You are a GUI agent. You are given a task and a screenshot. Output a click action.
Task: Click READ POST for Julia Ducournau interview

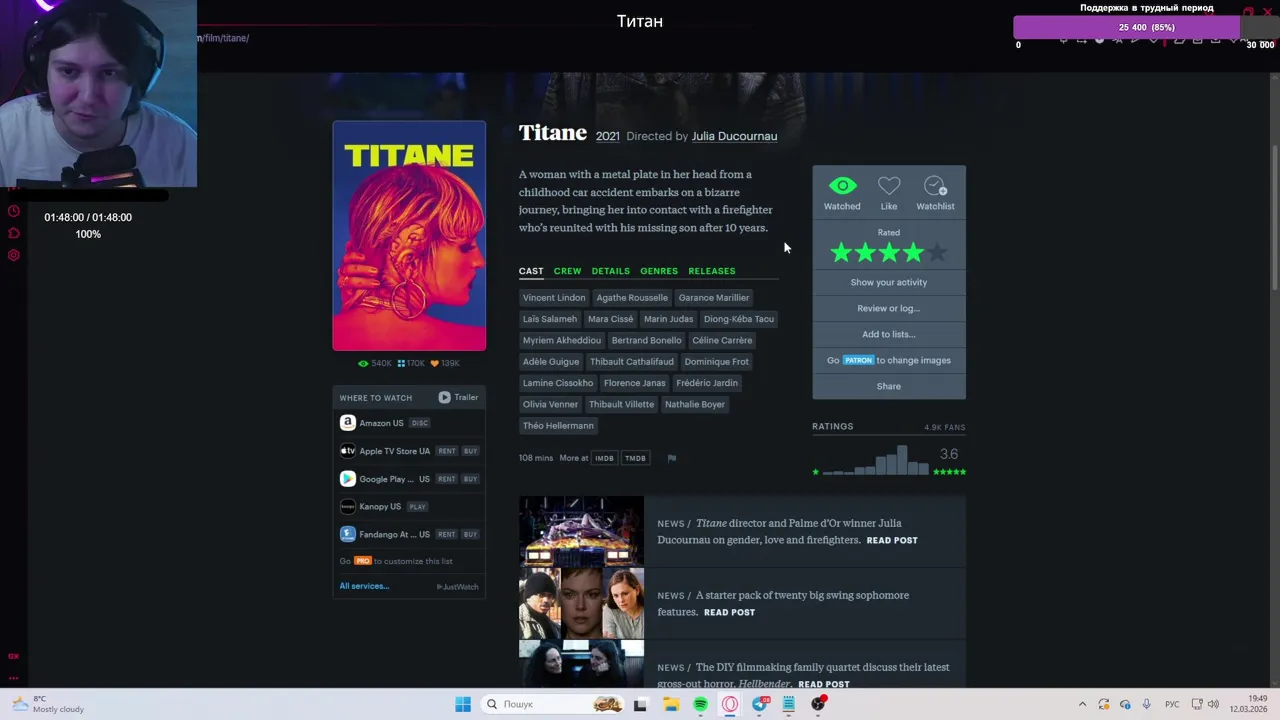pyautogui.click(x=892, y=540)
